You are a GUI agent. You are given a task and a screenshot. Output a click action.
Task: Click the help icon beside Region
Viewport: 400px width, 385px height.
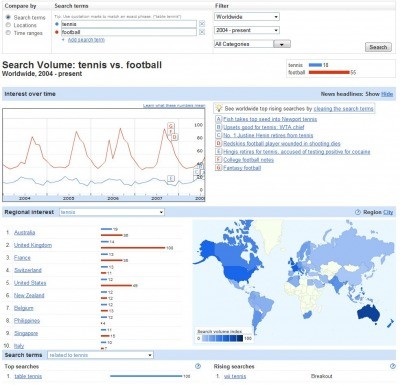[358, 212]
